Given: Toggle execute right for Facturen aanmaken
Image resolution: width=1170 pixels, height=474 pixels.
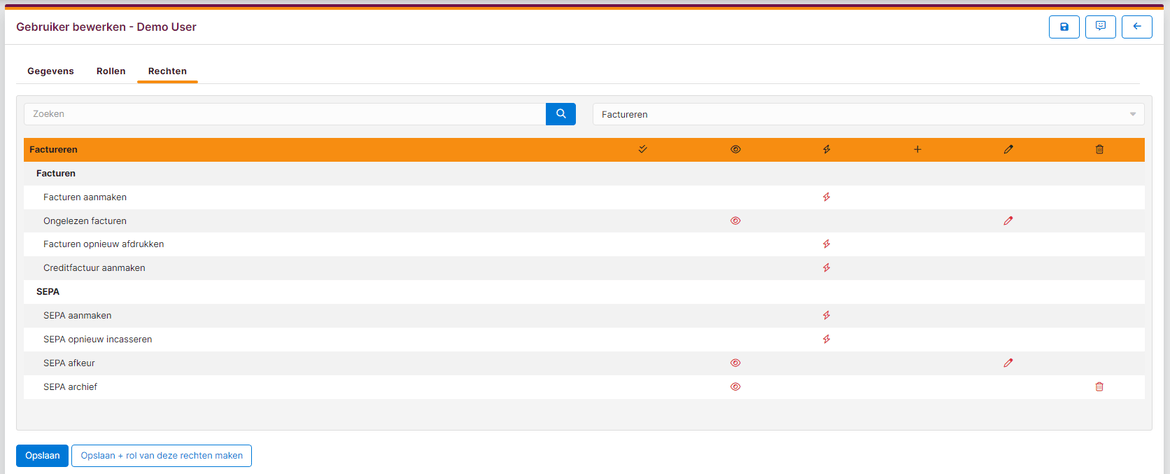Looking at the screenshot, I should pos(826,197).
